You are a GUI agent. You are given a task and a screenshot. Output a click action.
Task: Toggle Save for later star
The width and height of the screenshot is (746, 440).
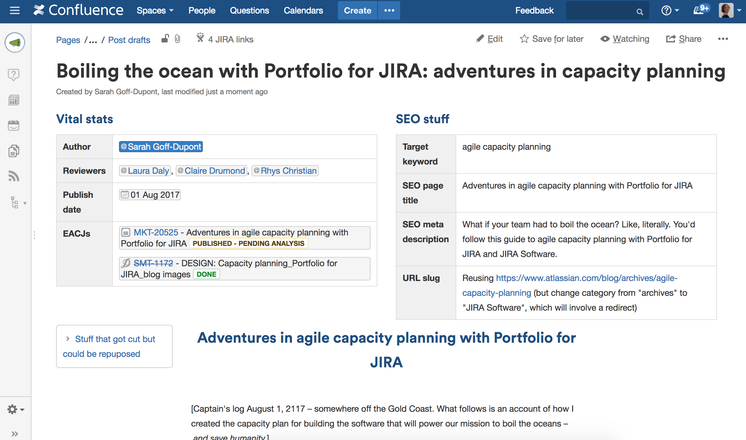[552, 39]
